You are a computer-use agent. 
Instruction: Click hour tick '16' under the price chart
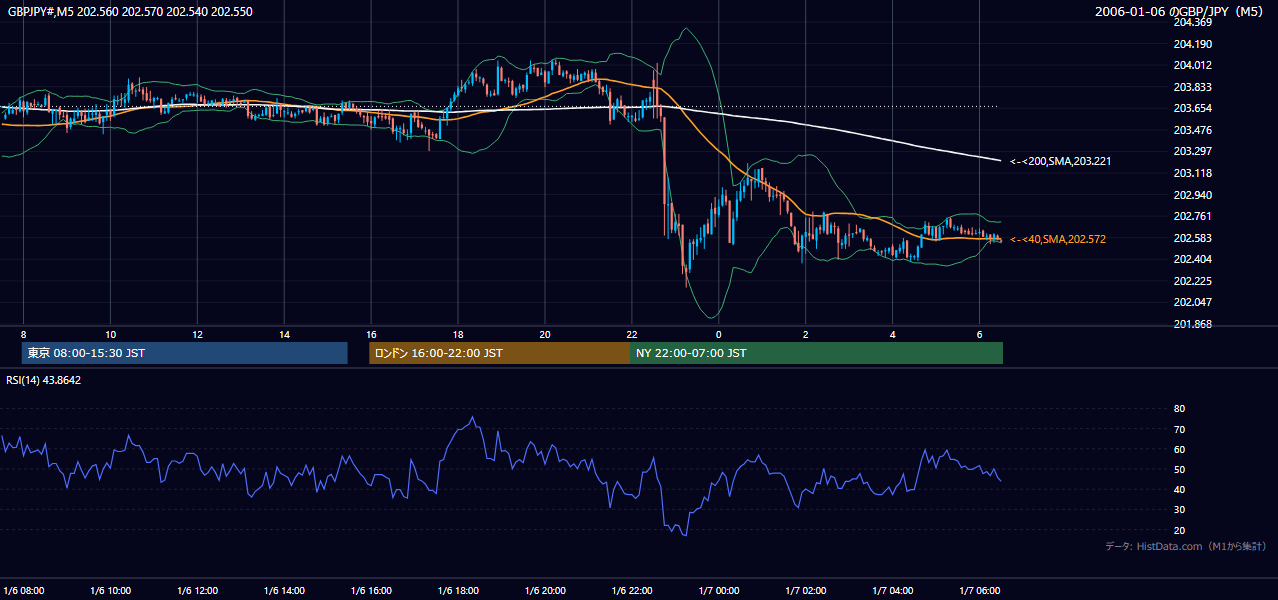371,334
